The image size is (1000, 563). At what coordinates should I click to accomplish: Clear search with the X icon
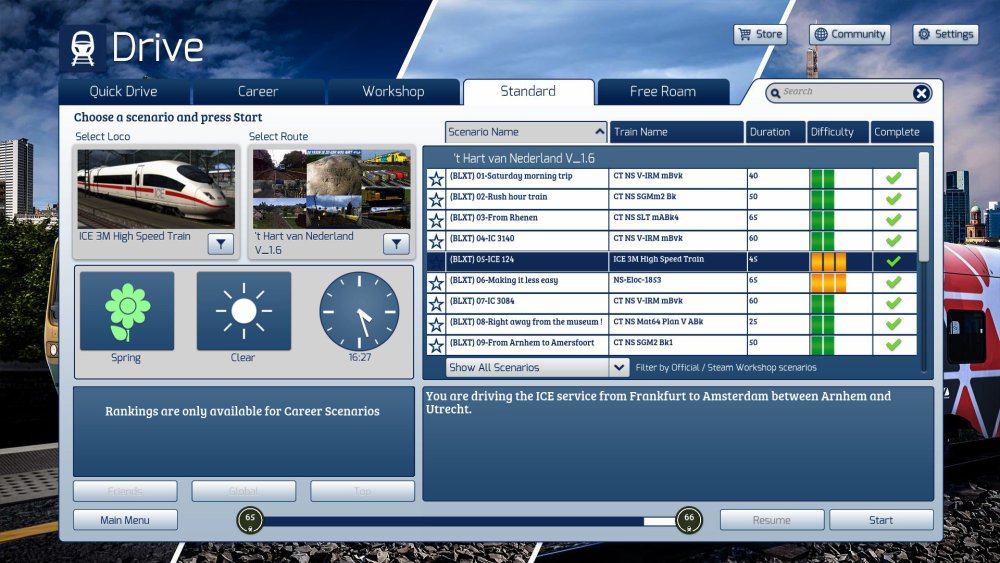pyautogui.click(x=921, y=93)
